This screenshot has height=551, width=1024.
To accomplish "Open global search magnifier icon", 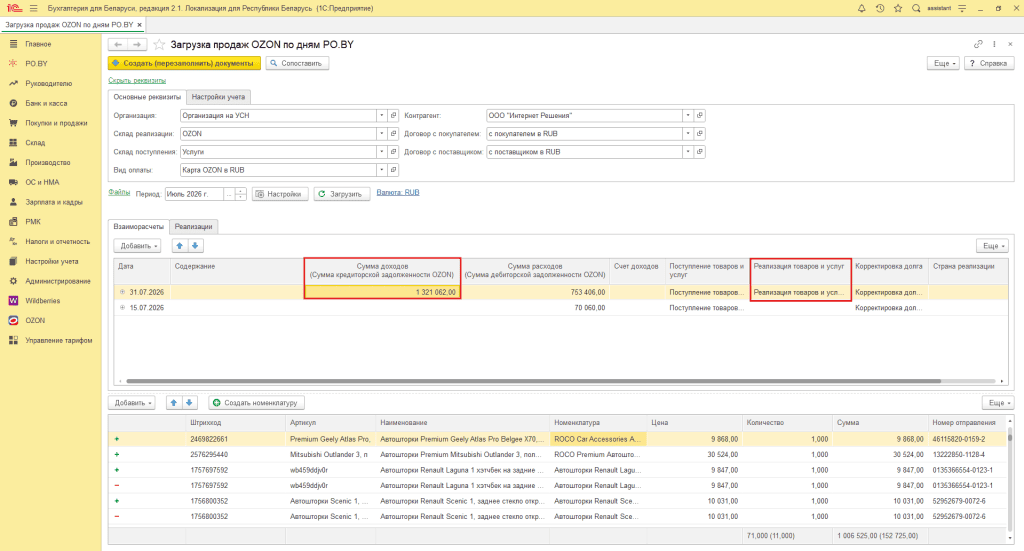I will click(916, 8).
